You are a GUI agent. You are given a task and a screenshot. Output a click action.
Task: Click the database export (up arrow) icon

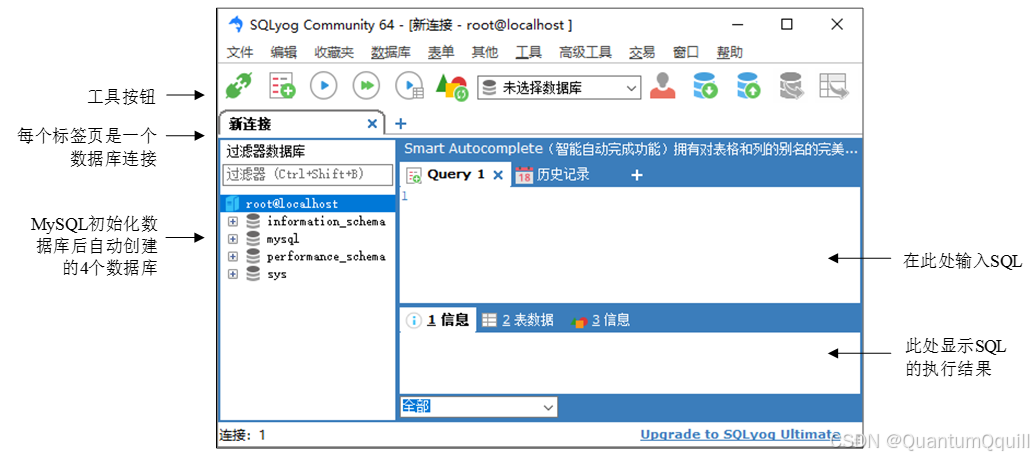(748, 86)
